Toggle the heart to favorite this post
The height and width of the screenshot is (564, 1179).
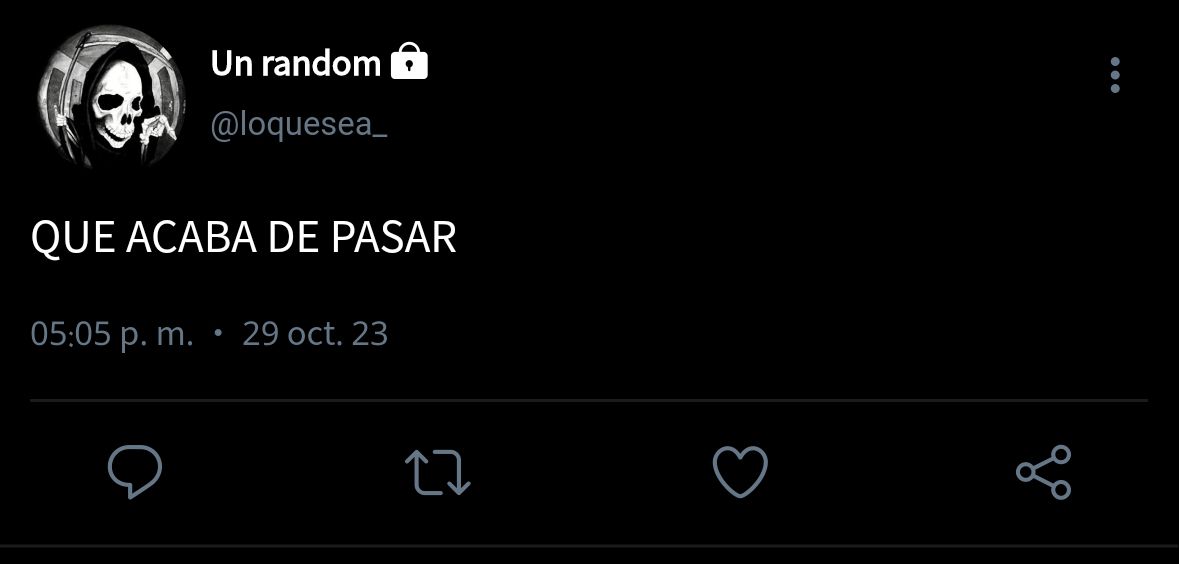pos(741,472)
